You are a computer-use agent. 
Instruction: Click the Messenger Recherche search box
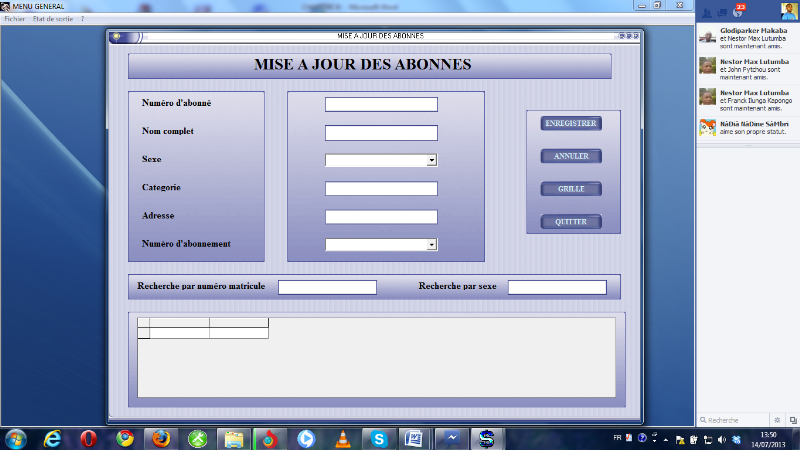(x=734, y=420)
